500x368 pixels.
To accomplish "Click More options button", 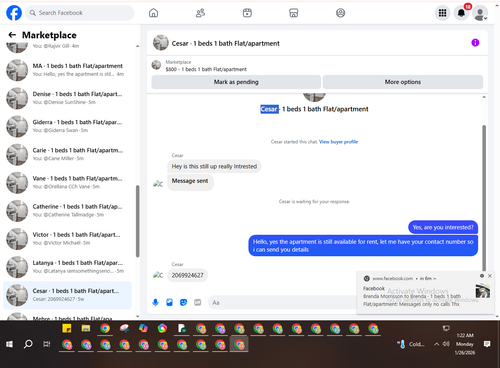I will (403, 82).
